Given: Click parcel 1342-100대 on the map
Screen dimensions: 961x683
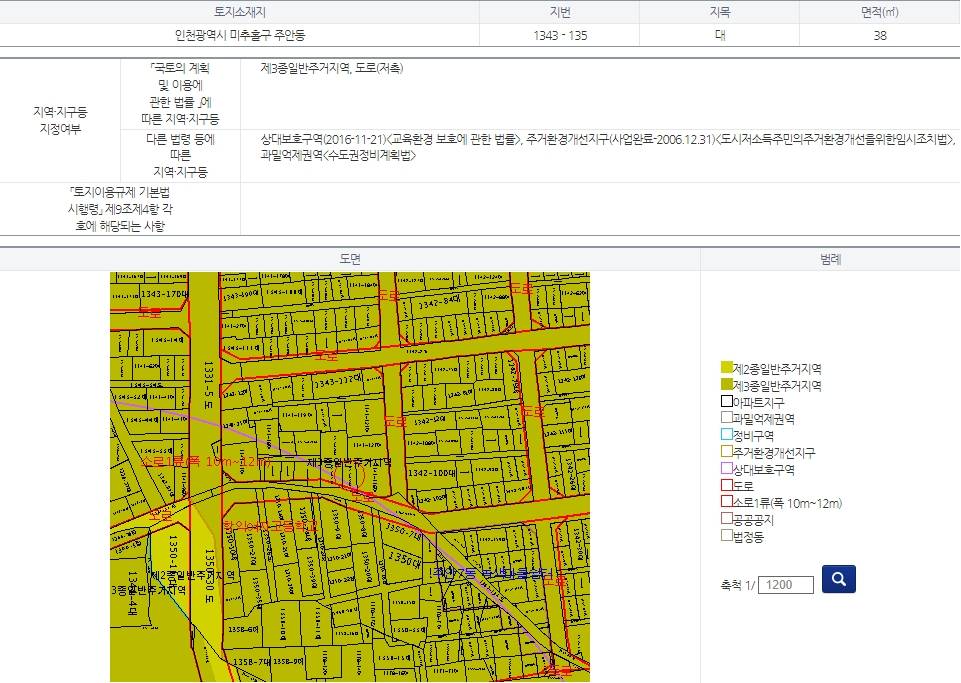Looking at the screenshot, I should click(x=432, y=473).
